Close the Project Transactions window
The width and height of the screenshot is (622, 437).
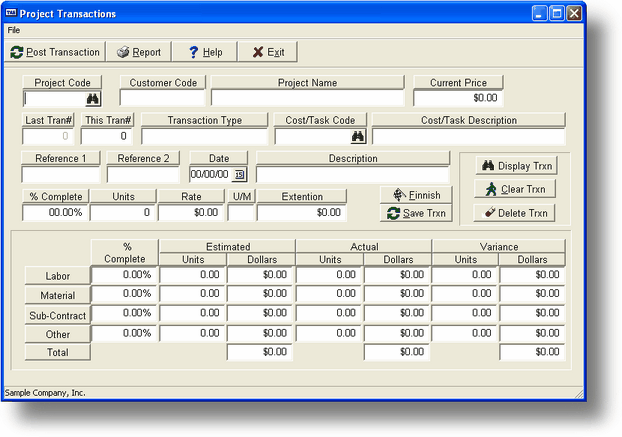pos(574,13)
